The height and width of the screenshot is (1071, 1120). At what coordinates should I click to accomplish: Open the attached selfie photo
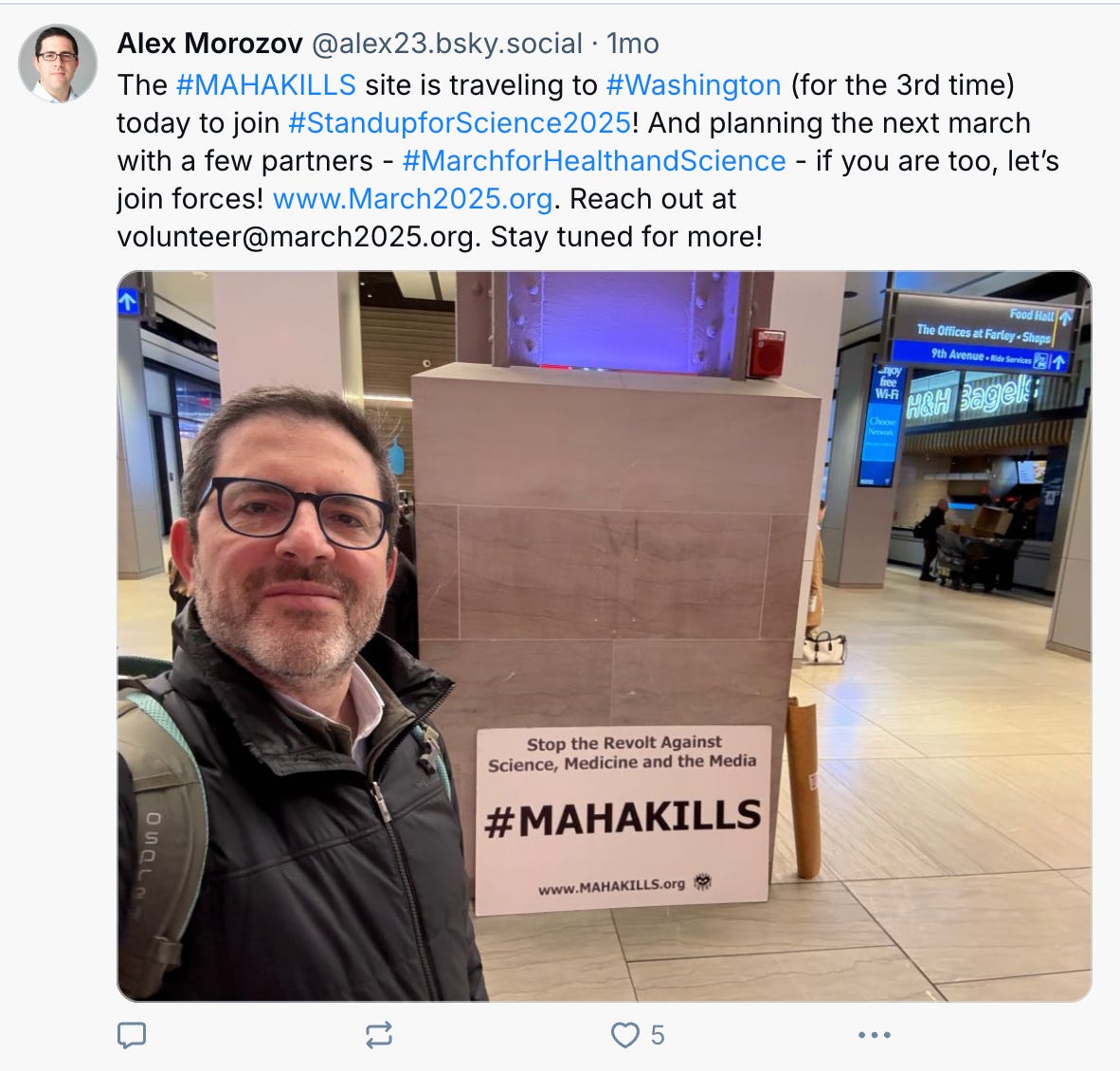605,636
